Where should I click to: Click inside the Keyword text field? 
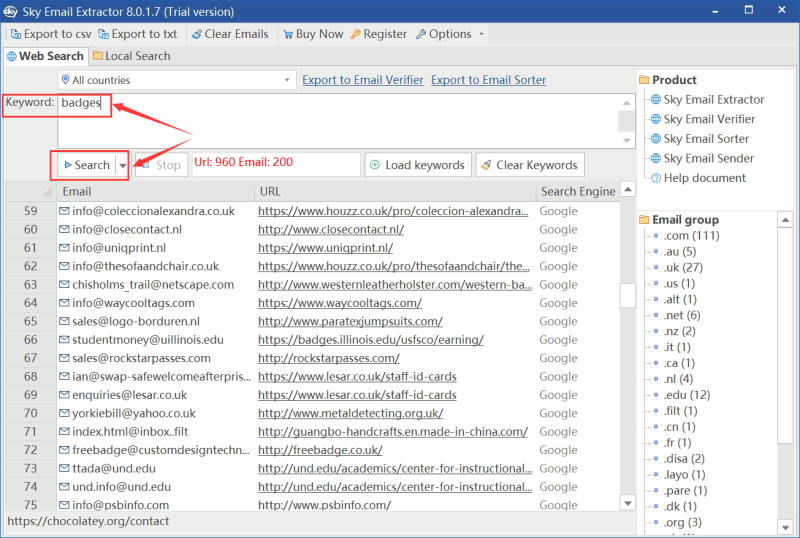337,121
